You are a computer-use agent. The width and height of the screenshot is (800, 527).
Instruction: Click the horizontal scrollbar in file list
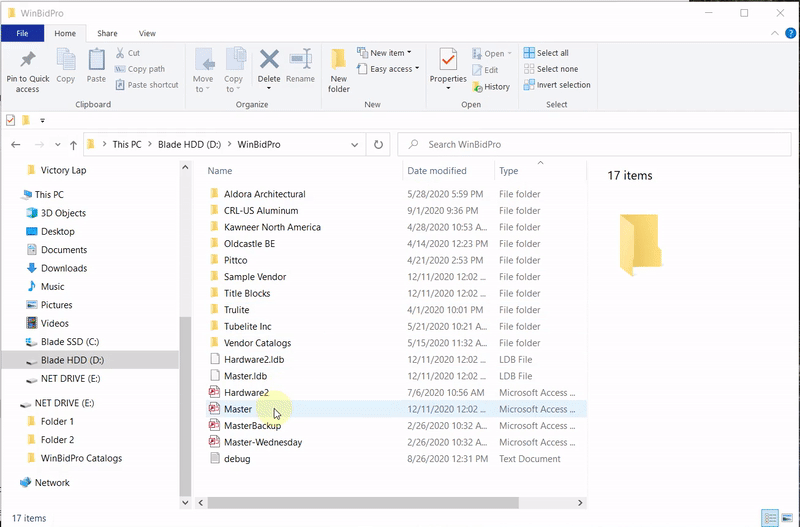pos(363,503)
